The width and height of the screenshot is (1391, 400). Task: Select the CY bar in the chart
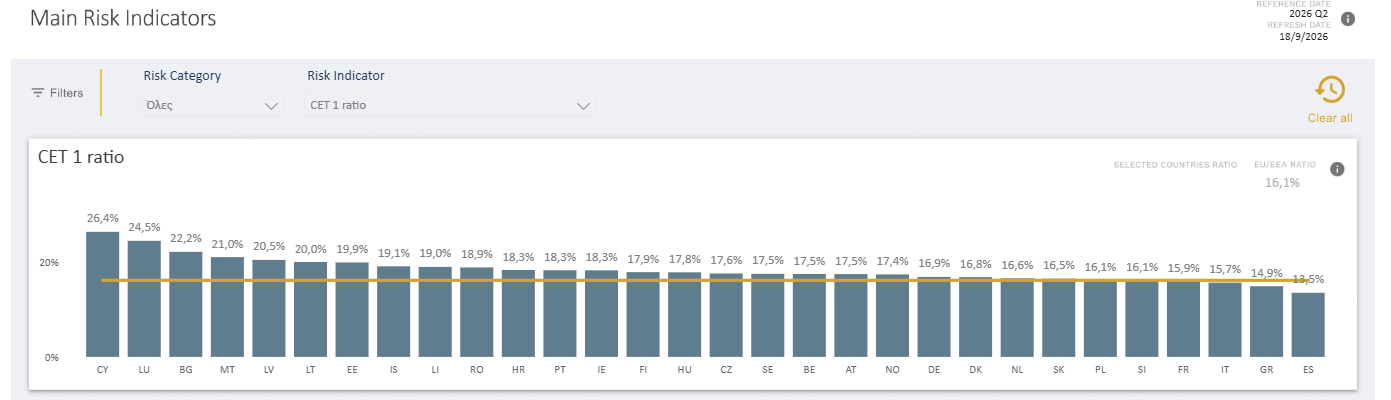(x=102, y=294)
